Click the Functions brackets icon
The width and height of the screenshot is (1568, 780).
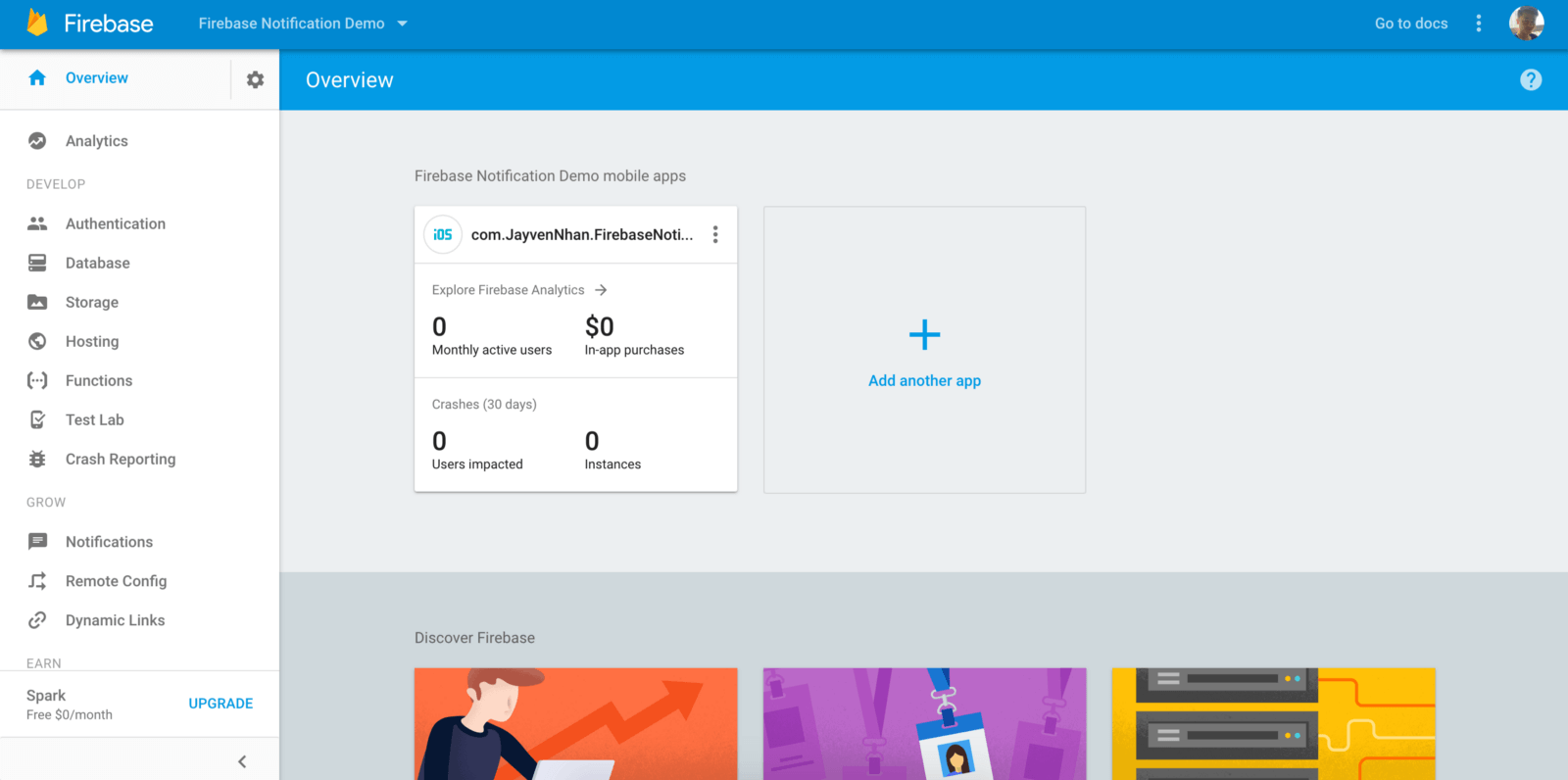37,380
